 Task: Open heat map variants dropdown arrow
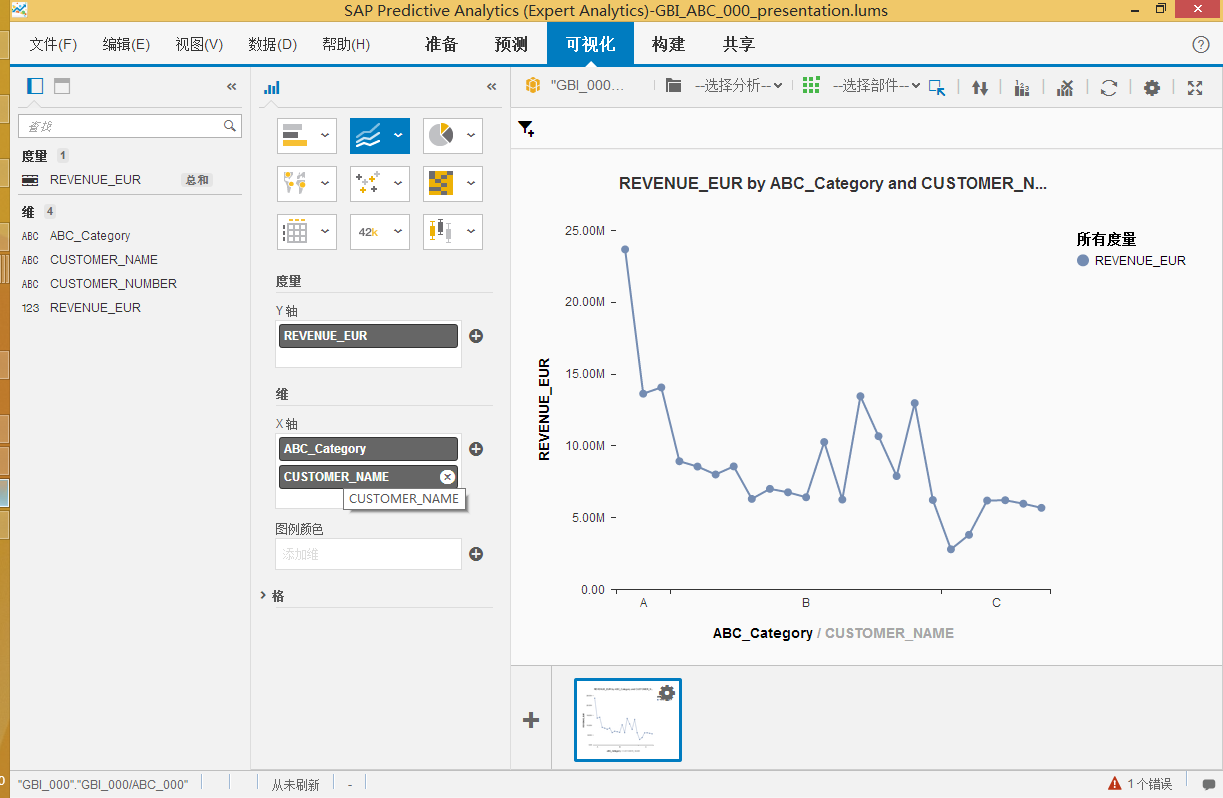click(471, 183)
